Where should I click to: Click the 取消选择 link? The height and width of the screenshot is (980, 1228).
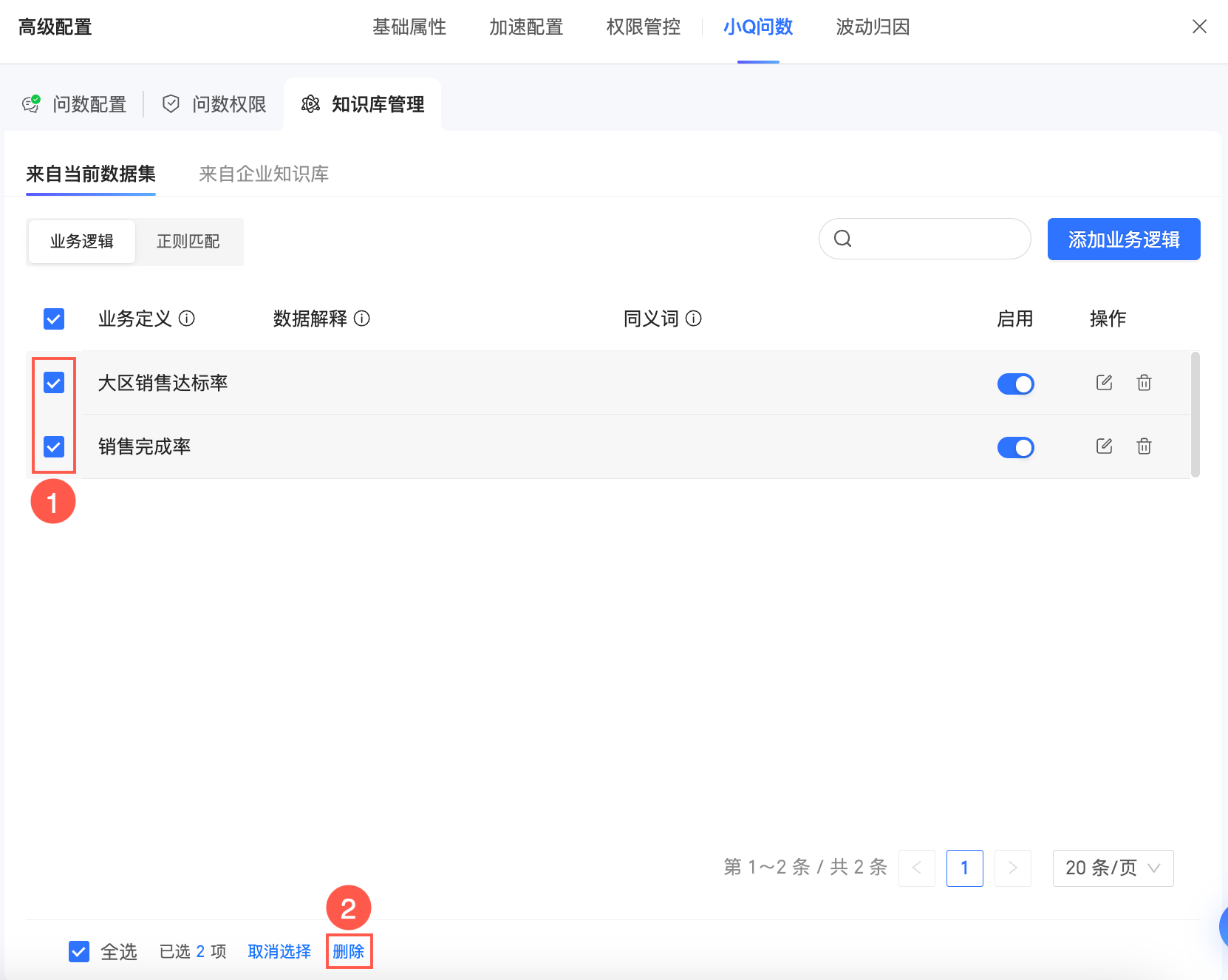tap(279, 951)
